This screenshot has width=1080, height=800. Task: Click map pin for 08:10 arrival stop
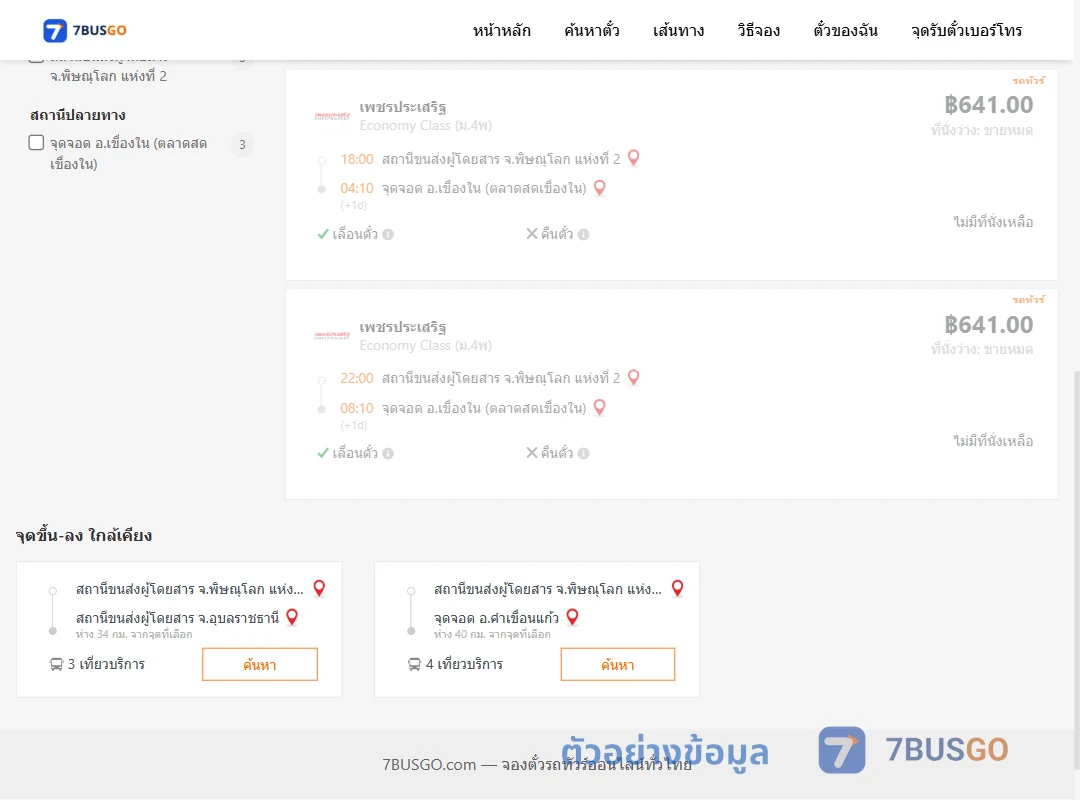click(600, 407)
